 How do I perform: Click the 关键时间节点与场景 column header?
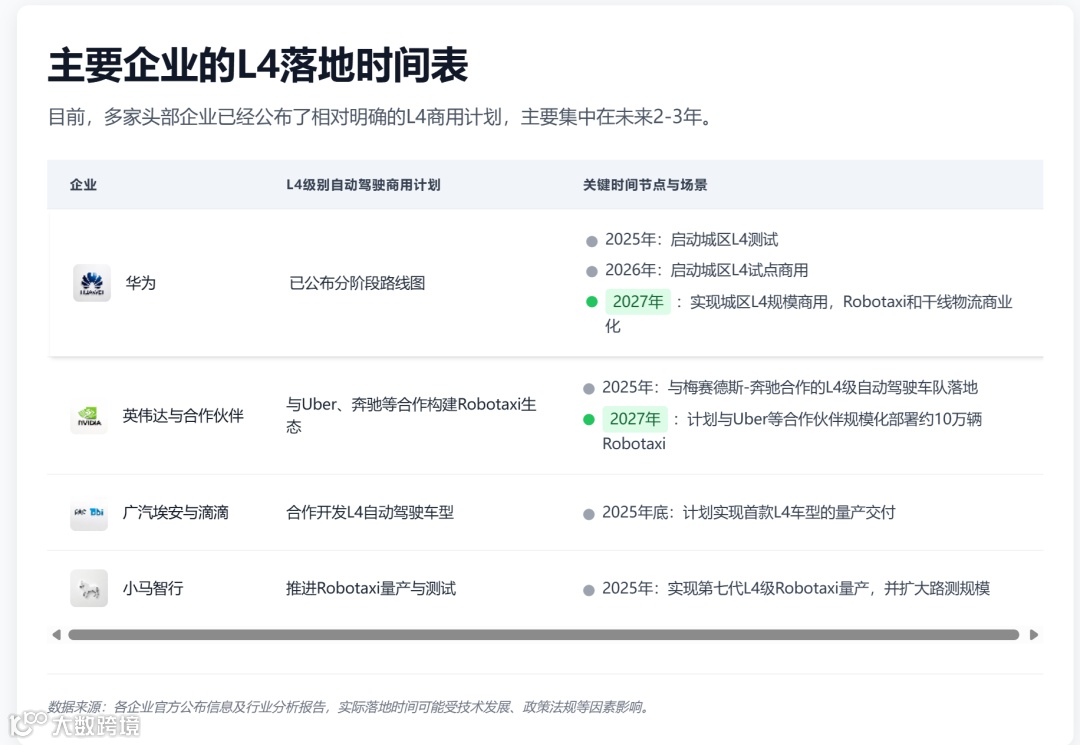[x=645, y=185]
